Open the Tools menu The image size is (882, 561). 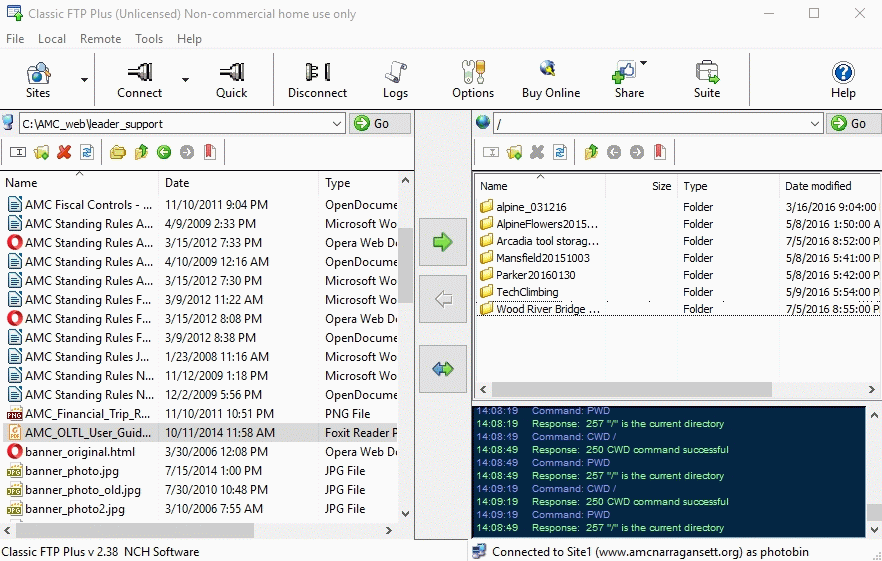pos(149,39)
